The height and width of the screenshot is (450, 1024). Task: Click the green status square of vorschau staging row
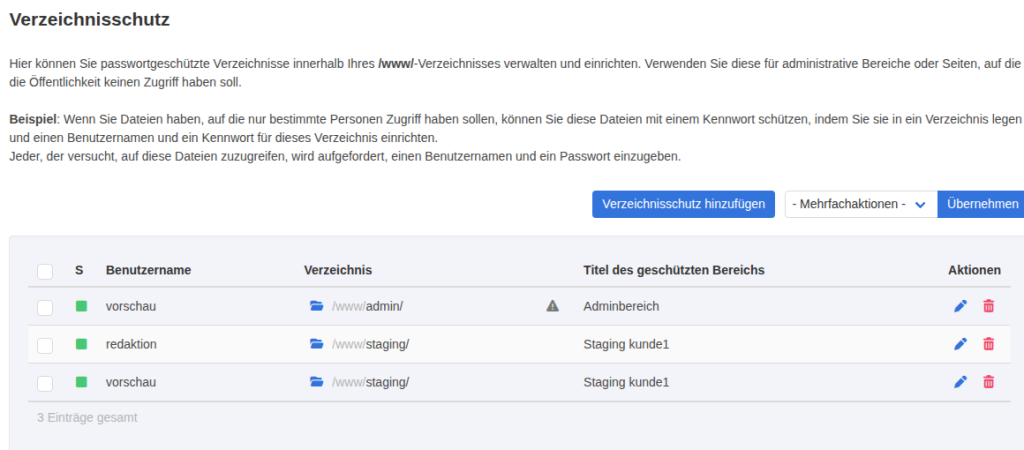82,381
